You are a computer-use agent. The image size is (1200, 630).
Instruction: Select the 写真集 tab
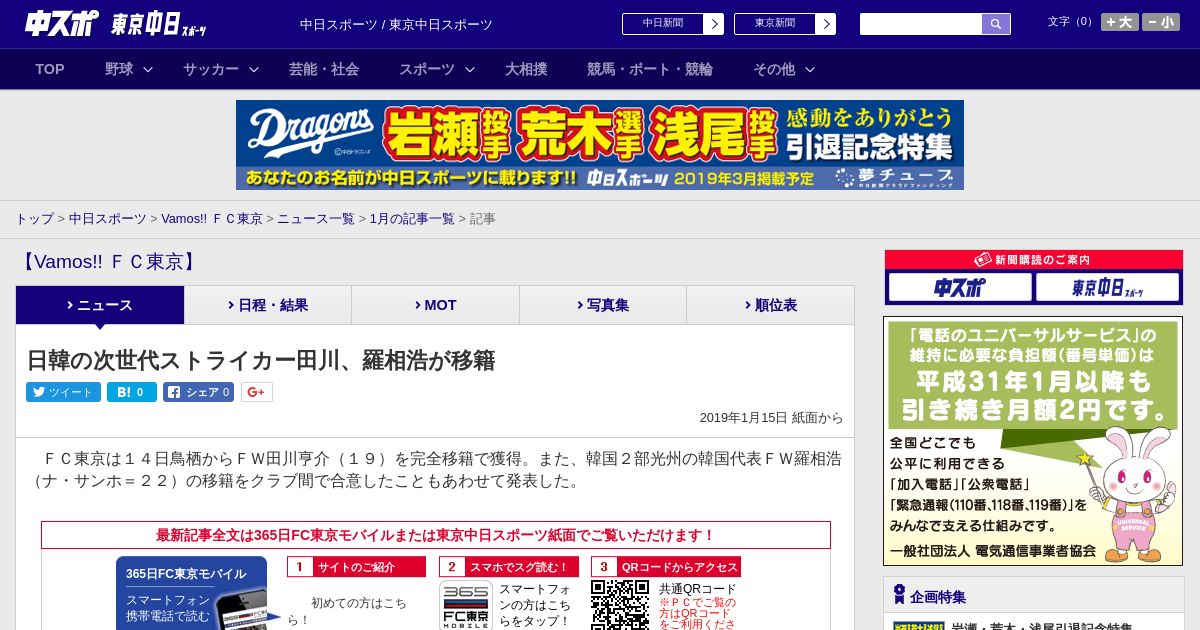pos(603,305)
